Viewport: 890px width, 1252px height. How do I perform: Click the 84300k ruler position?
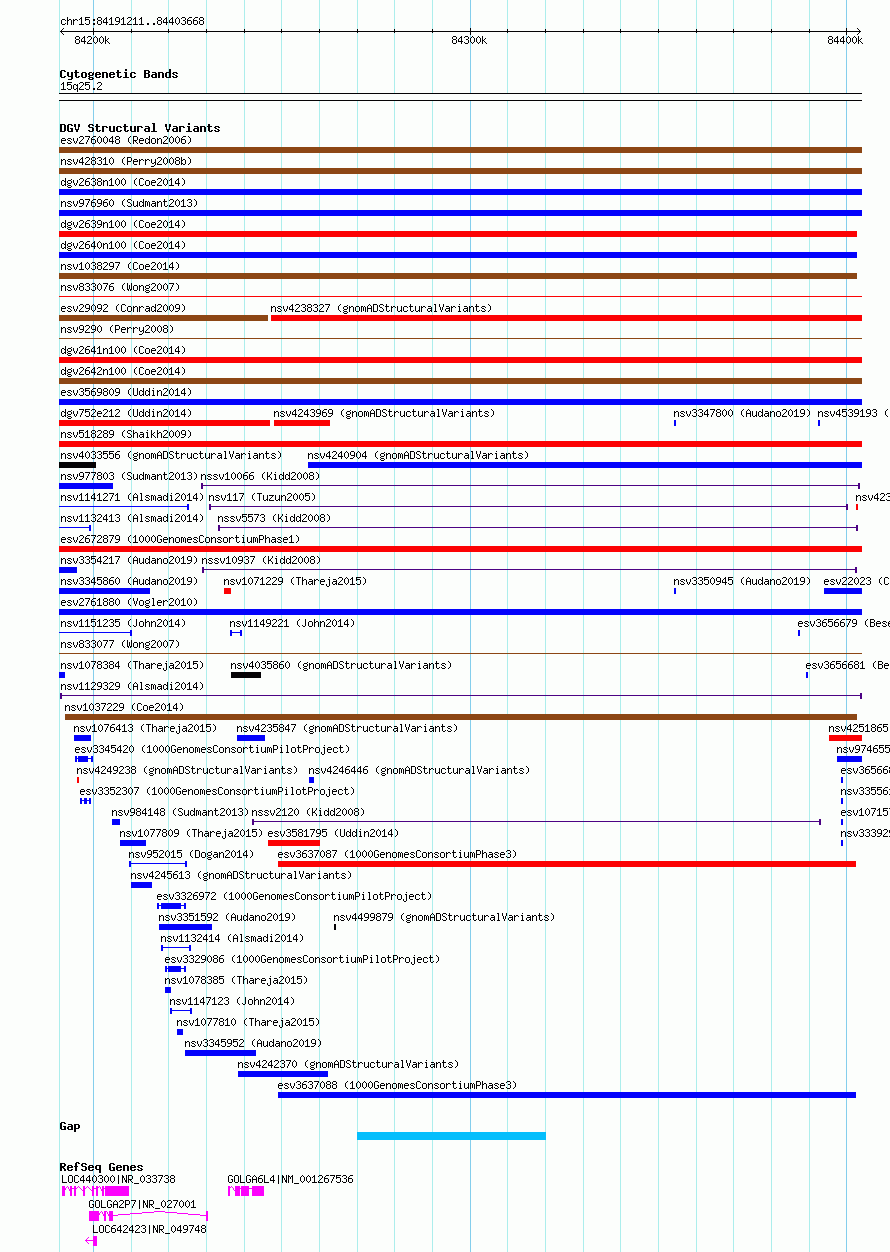[469, 40]
